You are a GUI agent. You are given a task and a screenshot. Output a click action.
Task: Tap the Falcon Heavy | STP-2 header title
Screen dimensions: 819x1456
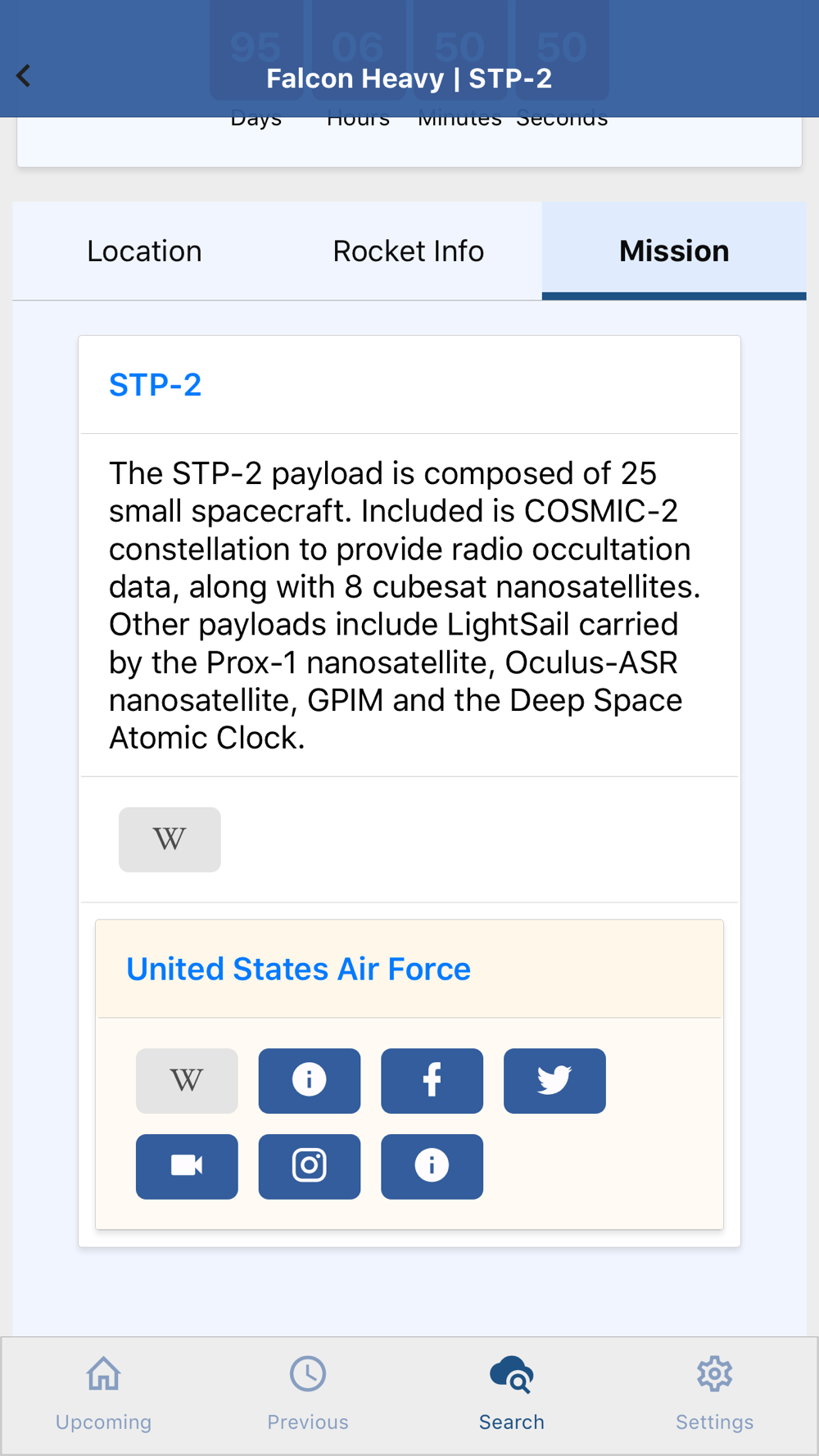point(409,79)
